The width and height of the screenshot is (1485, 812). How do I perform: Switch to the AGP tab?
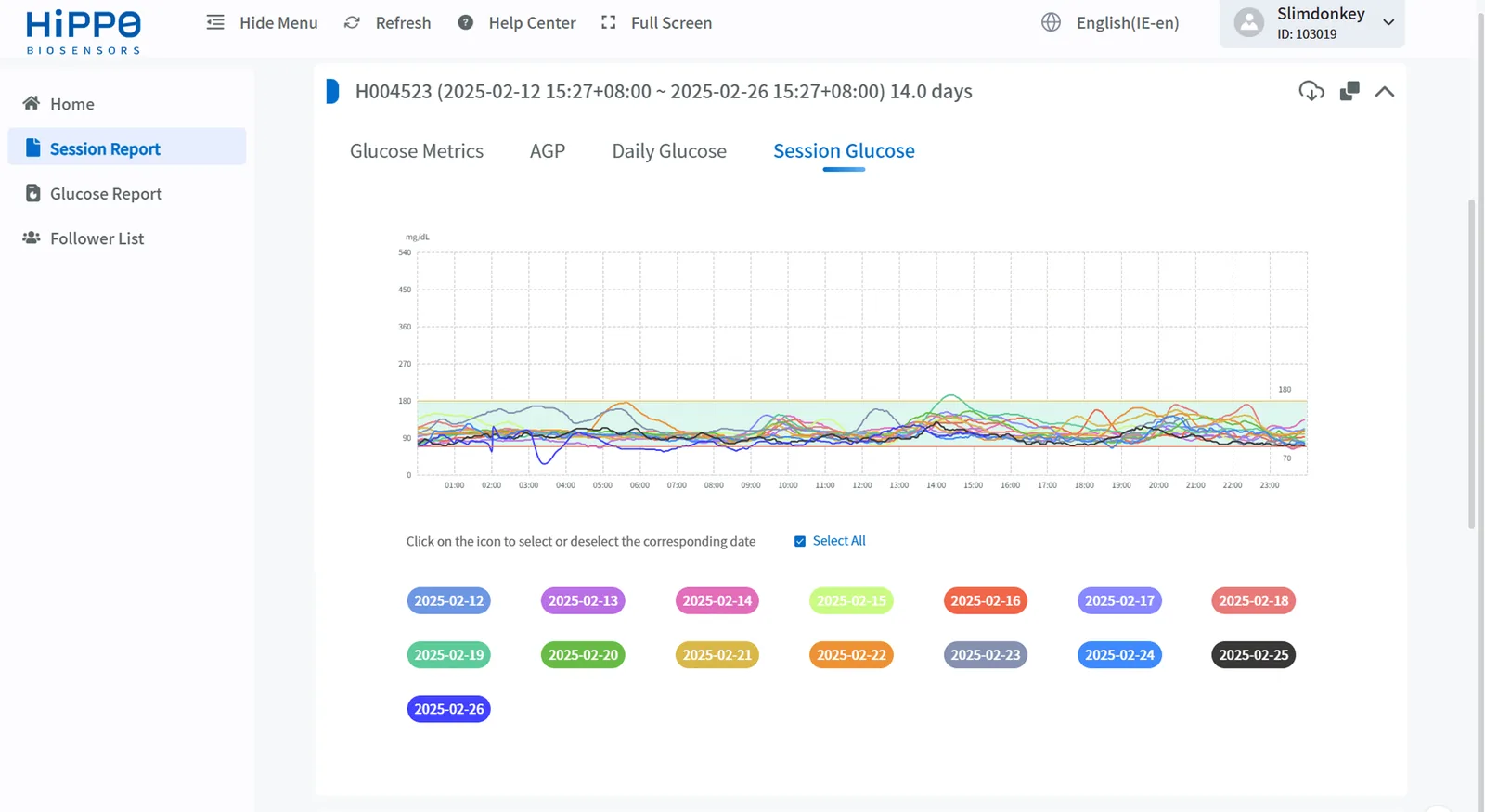(548, 150)
